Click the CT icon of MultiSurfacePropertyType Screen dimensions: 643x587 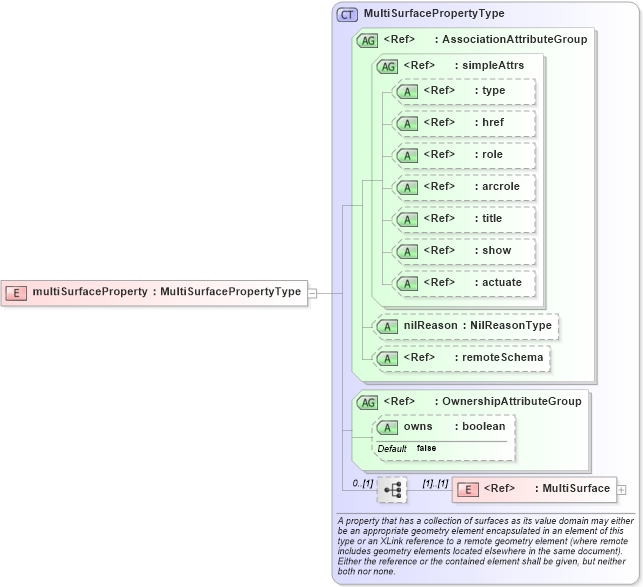(347, 15)
